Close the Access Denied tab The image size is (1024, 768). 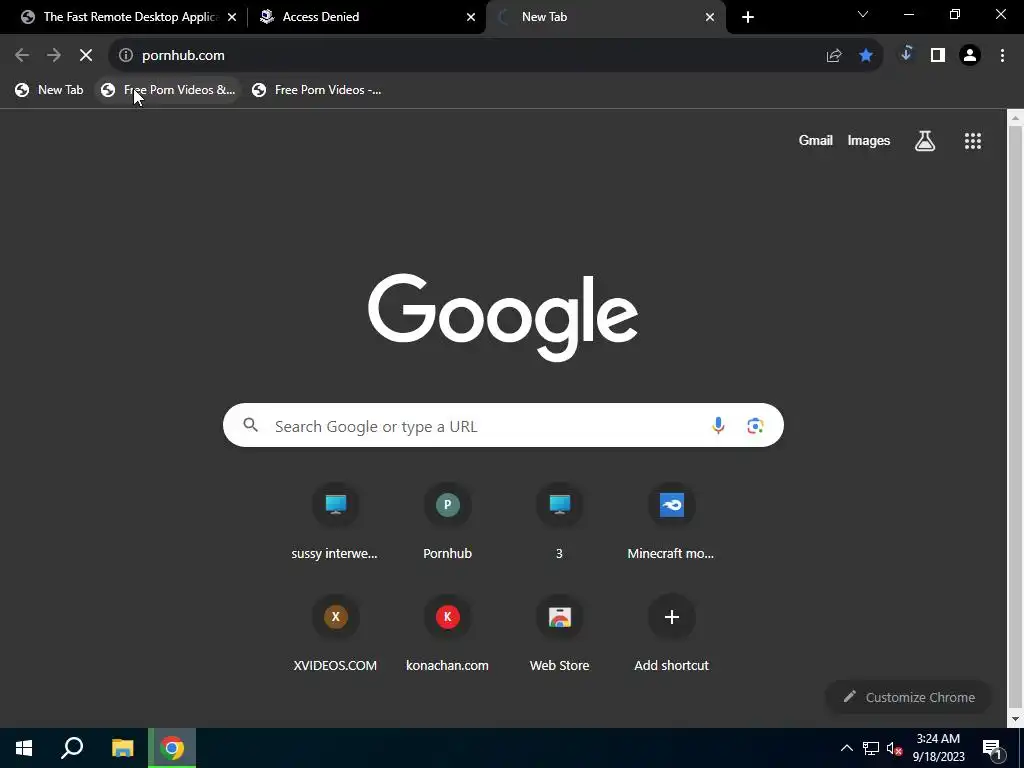471,17
